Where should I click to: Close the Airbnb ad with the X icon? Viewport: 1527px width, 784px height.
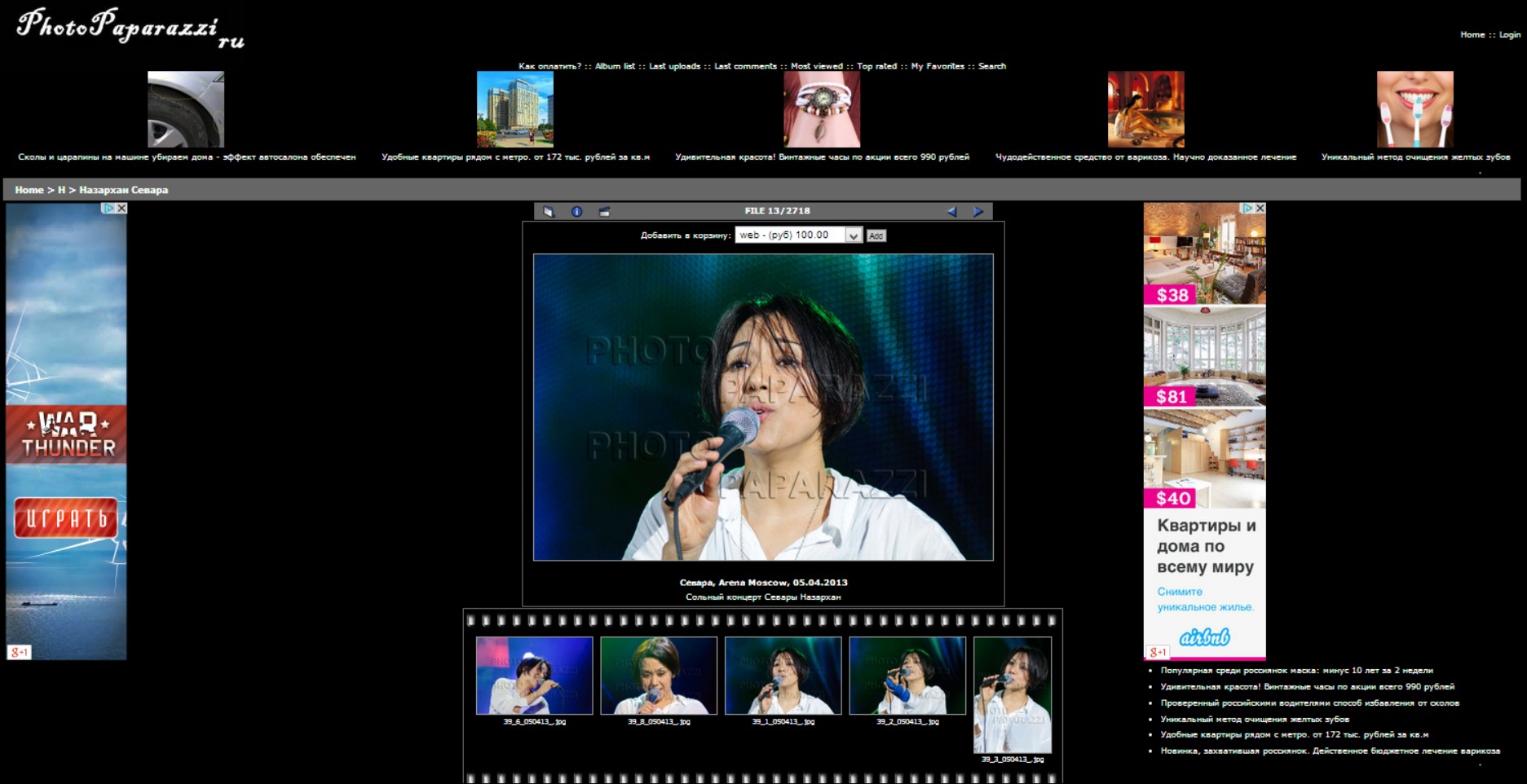[x=1260, y=209]
